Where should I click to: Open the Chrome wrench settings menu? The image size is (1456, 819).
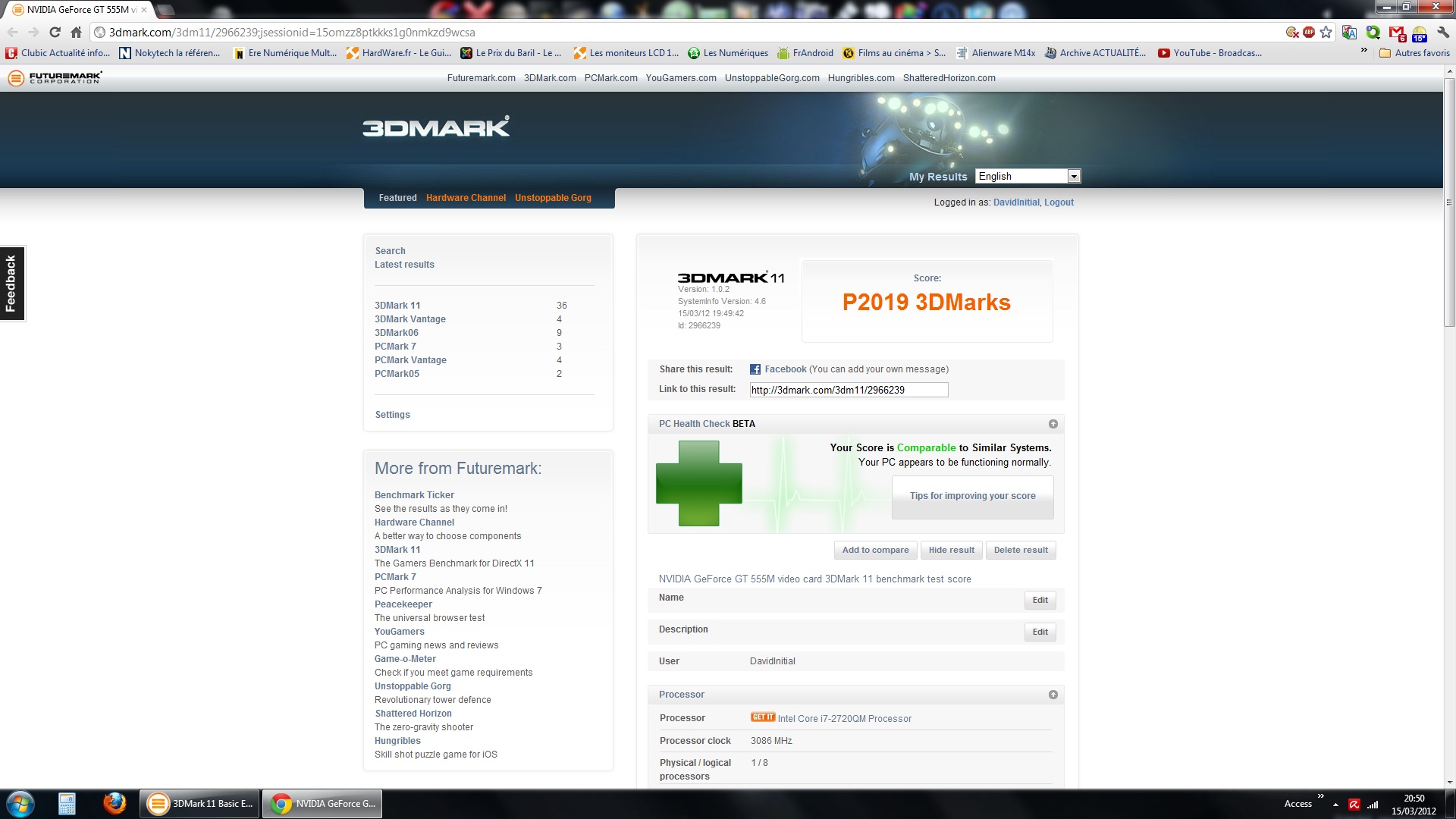[x=1443, y=32]
